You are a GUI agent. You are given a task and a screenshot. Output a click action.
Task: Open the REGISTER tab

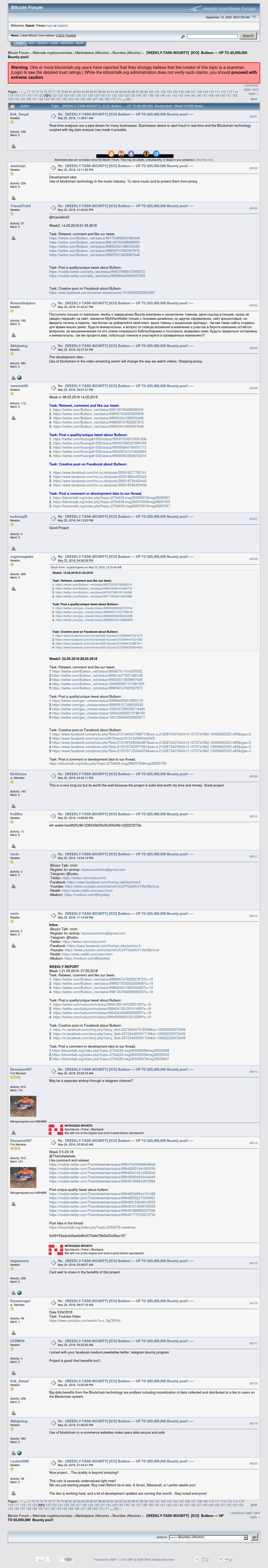[67, 43]
